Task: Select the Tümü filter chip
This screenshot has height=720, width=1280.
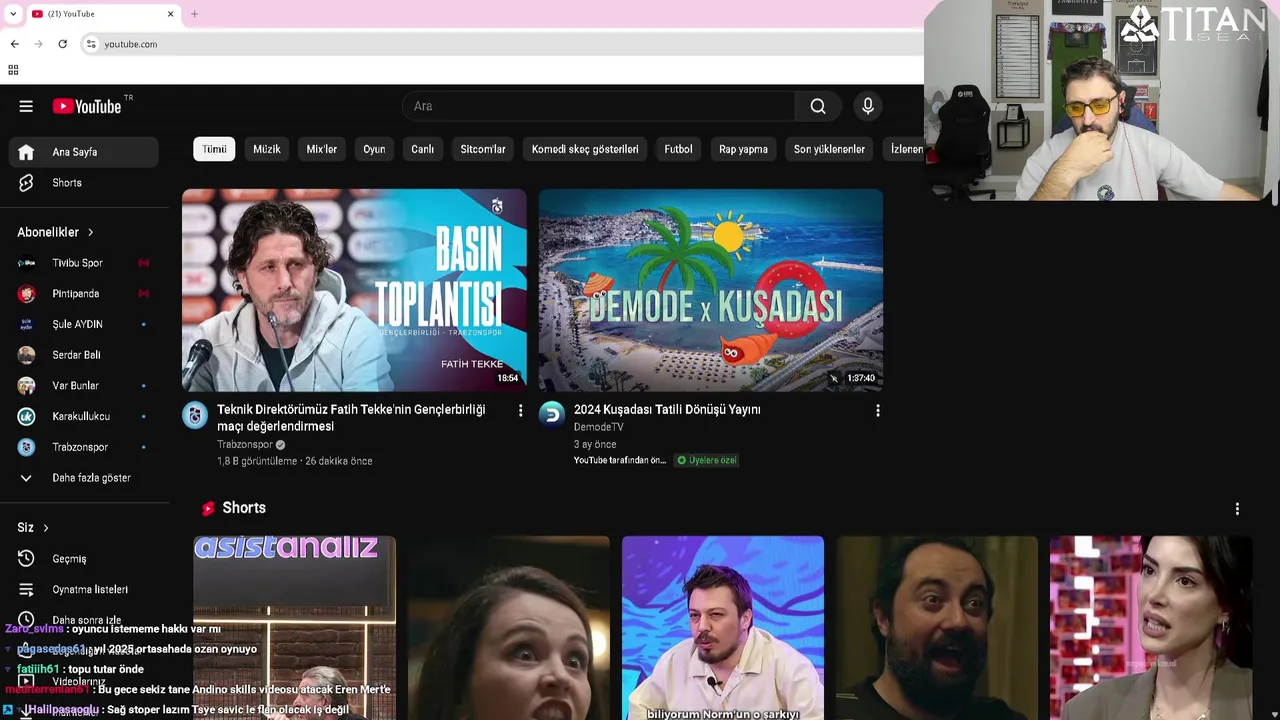Action: tap(214, 149)
